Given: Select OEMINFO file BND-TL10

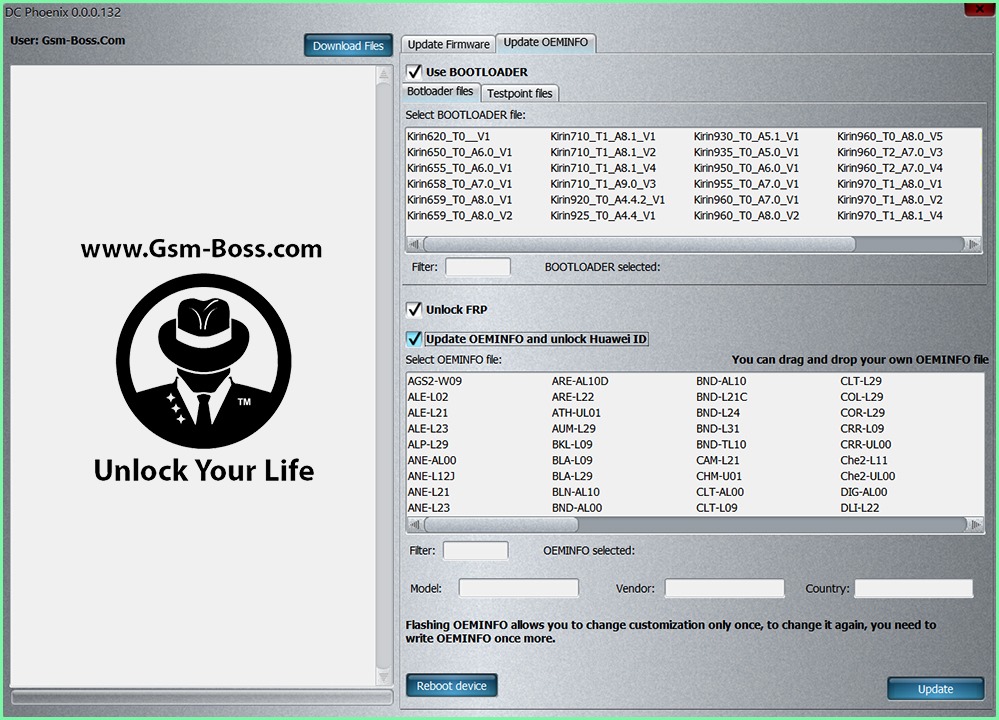Looking at the screenshot, I should [721, 445].
